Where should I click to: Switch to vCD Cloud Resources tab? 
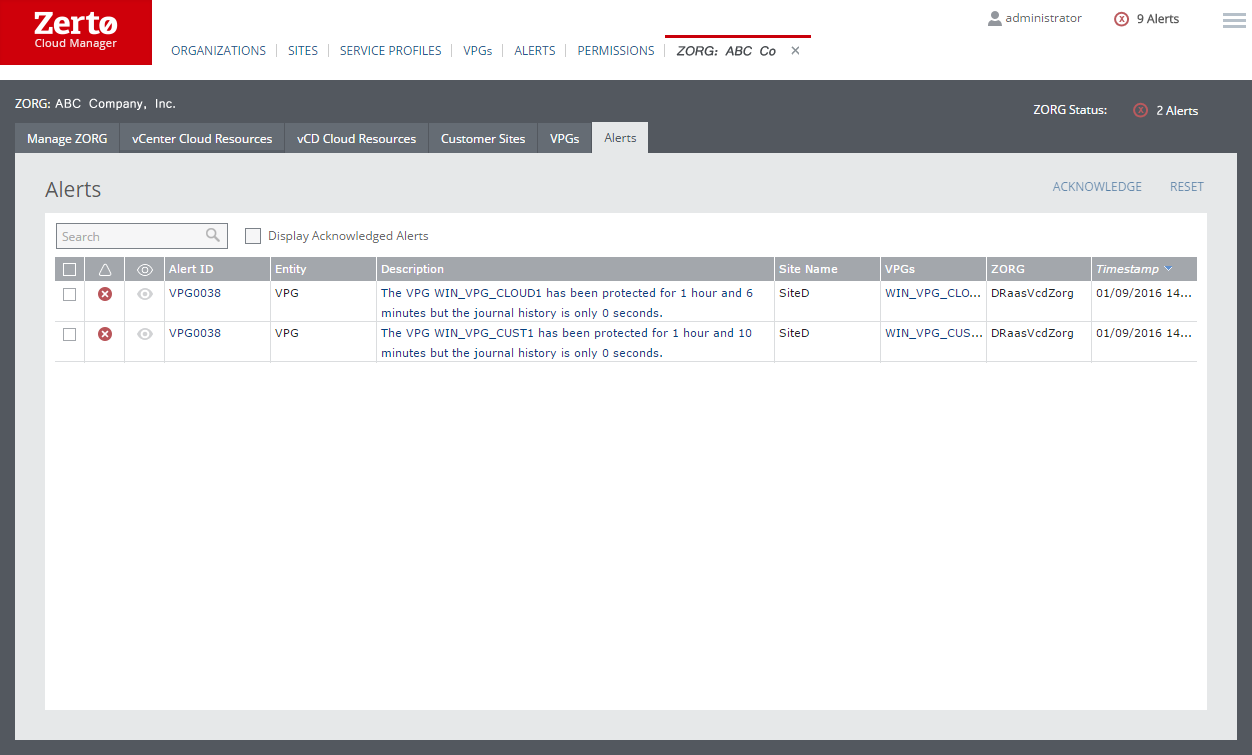point(357,138)
